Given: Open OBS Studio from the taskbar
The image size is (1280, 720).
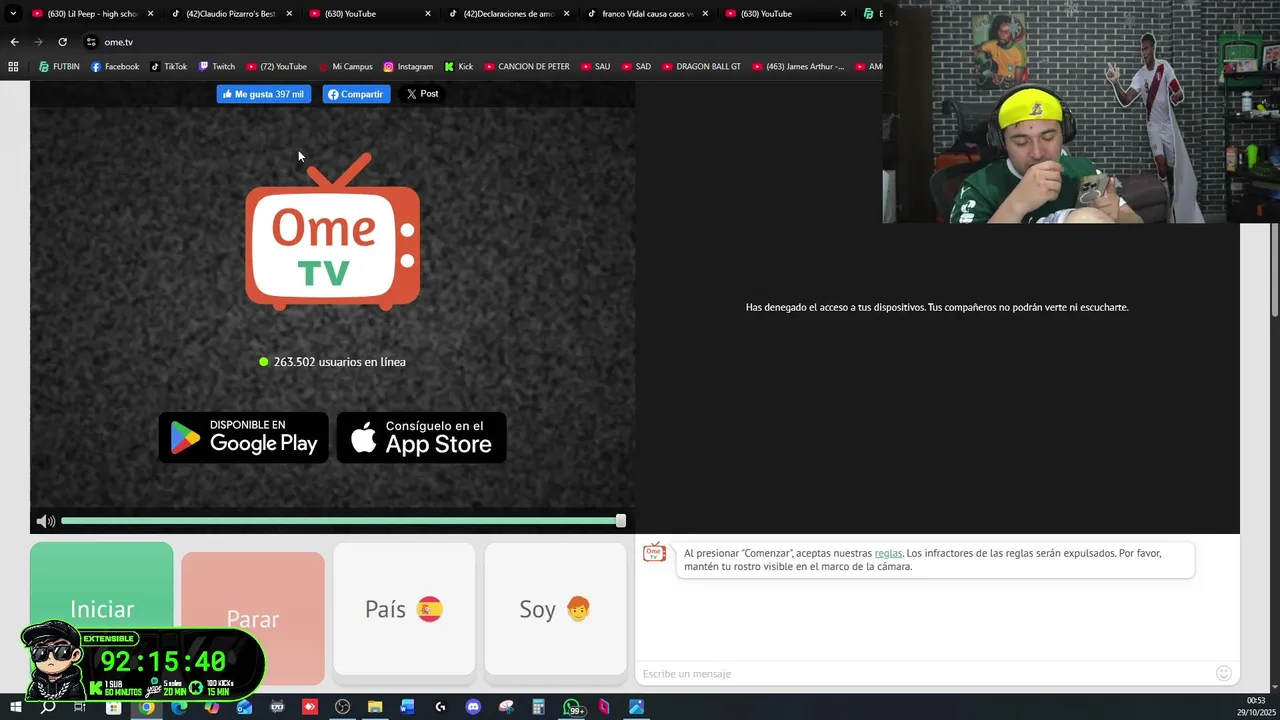Looking at the screenshot, I should click(x=343, y=707).
